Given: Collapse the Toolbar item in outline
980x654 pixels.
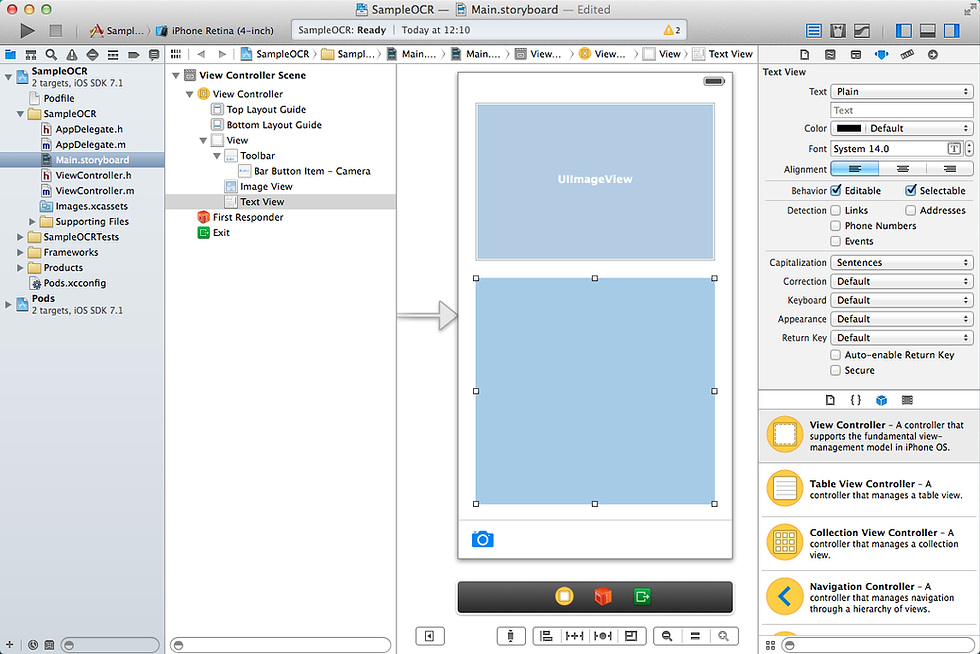Looking at the screenshot, I should (x=217, y=156).
